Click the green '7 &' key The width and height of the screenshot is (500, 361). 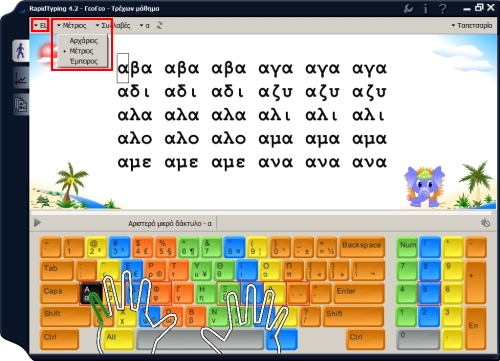[211, 247]
